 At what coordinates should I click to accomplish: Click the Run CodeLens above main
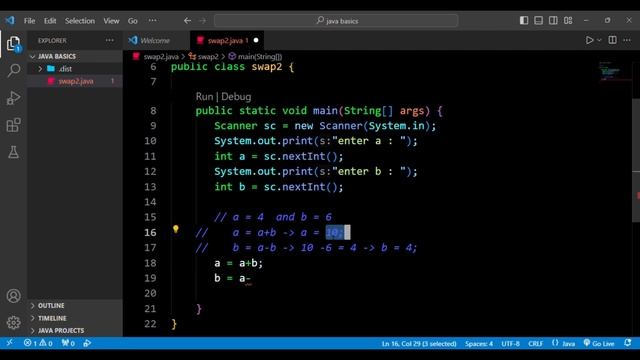coord(204,97)
